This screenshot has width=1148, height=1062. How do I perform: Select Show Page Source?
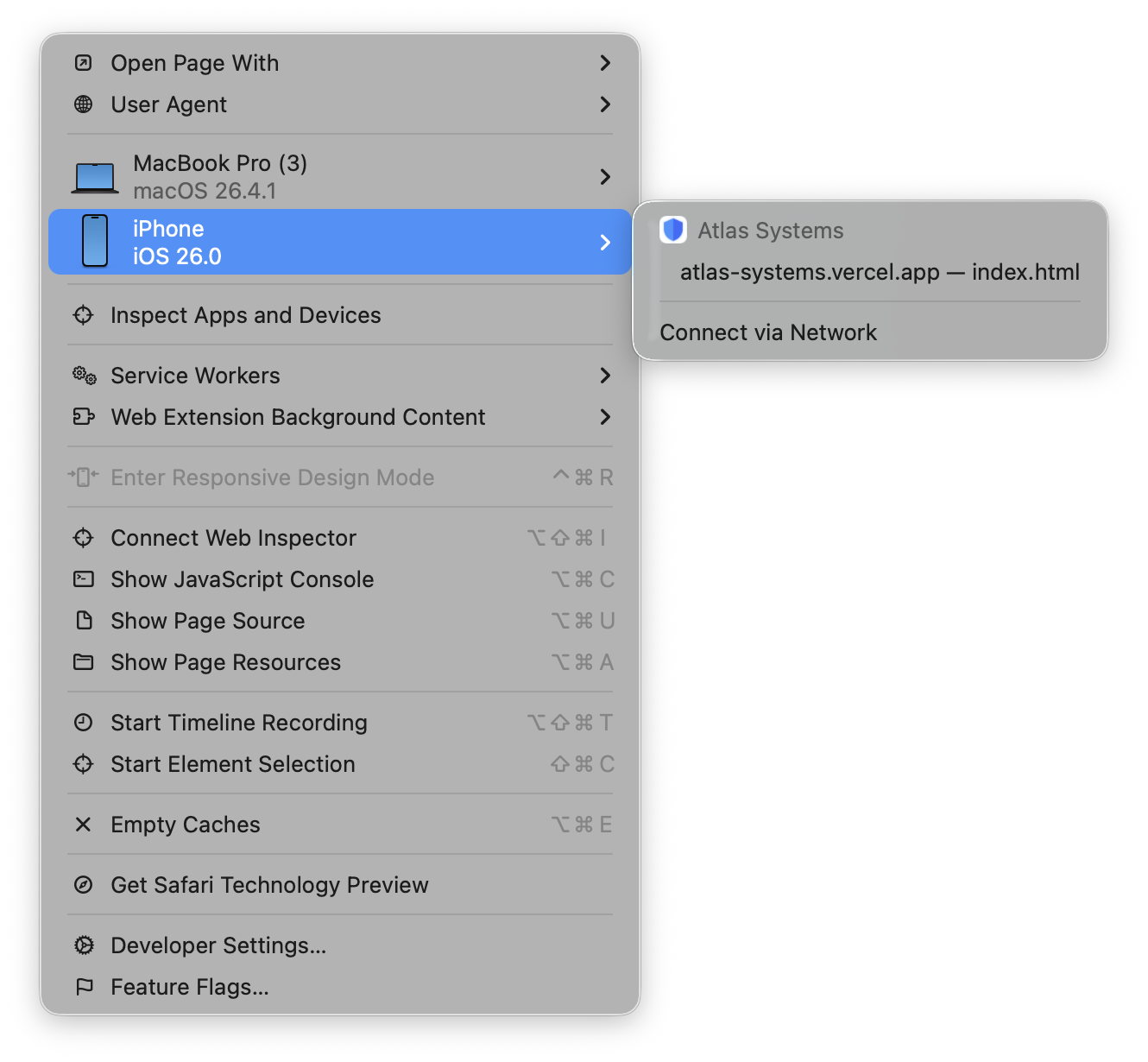coord(340,621)
